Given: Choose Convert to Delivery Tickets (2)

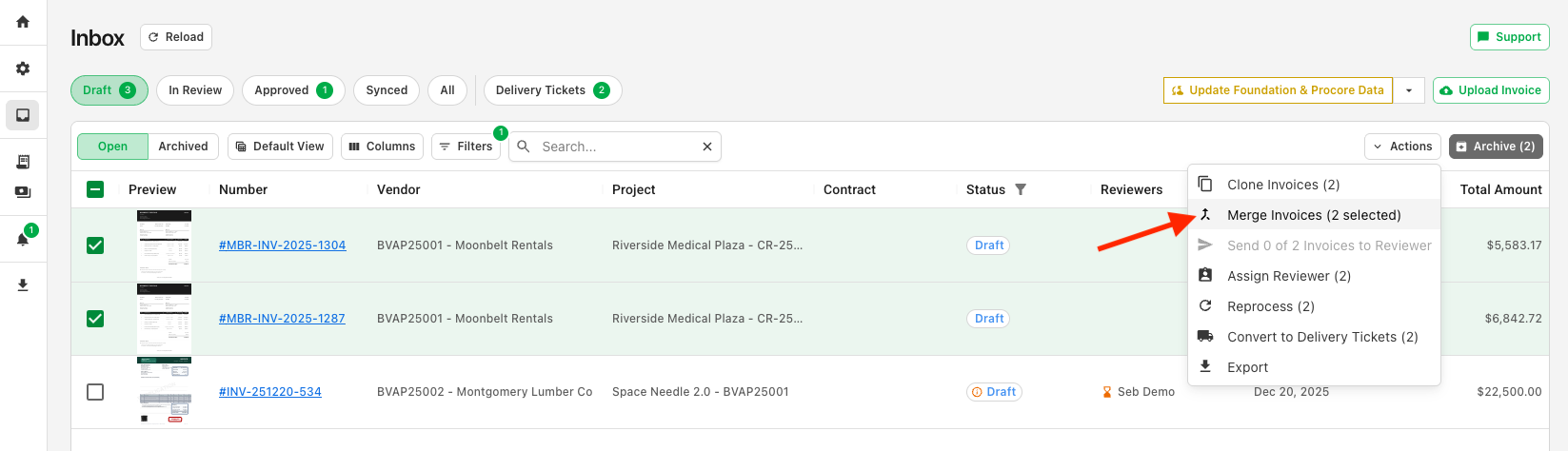Looking at the screenshot, I should tap(1314, 337).
